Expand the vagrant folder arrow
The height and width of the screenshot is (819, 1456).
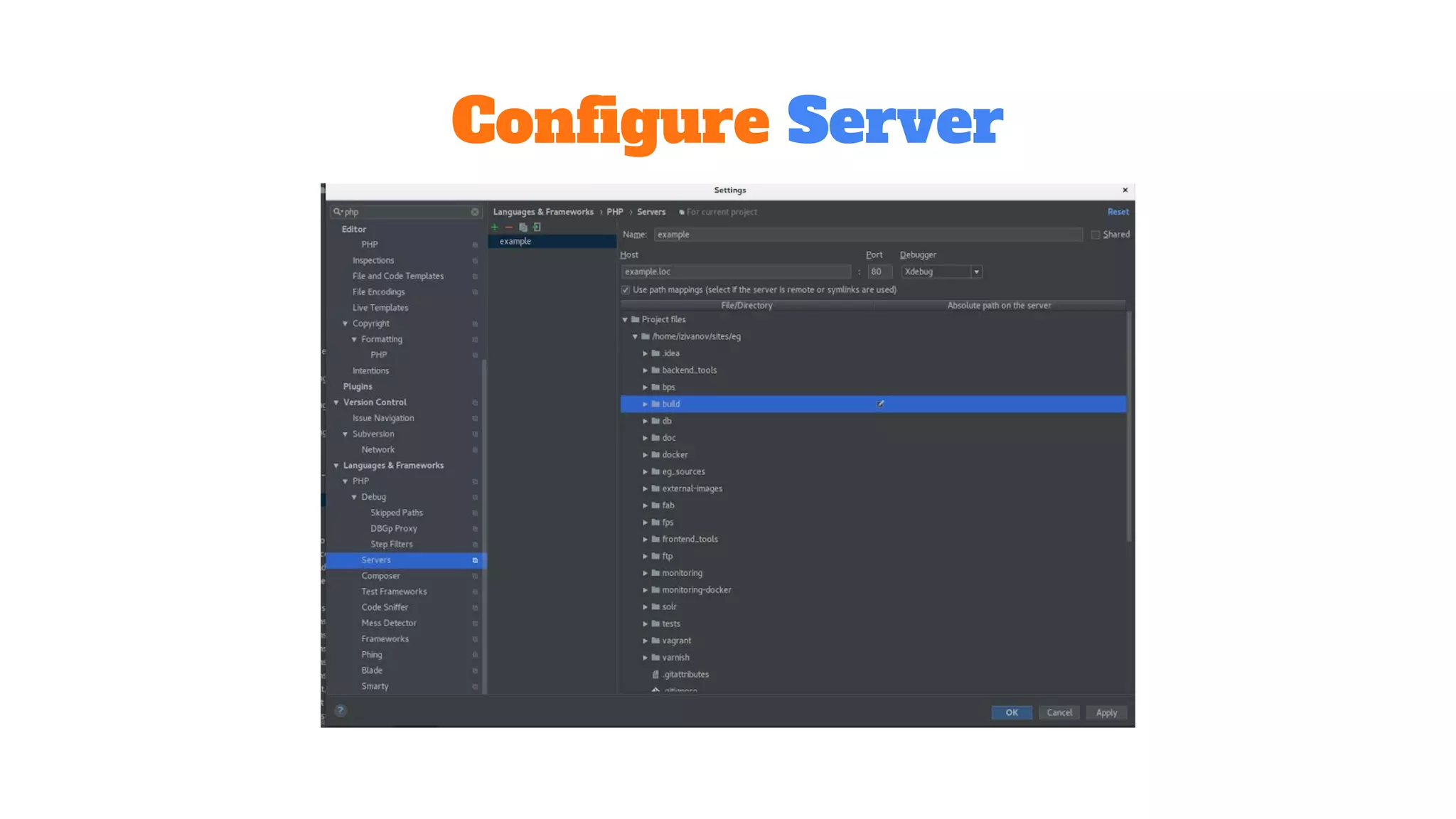point(645,641)
